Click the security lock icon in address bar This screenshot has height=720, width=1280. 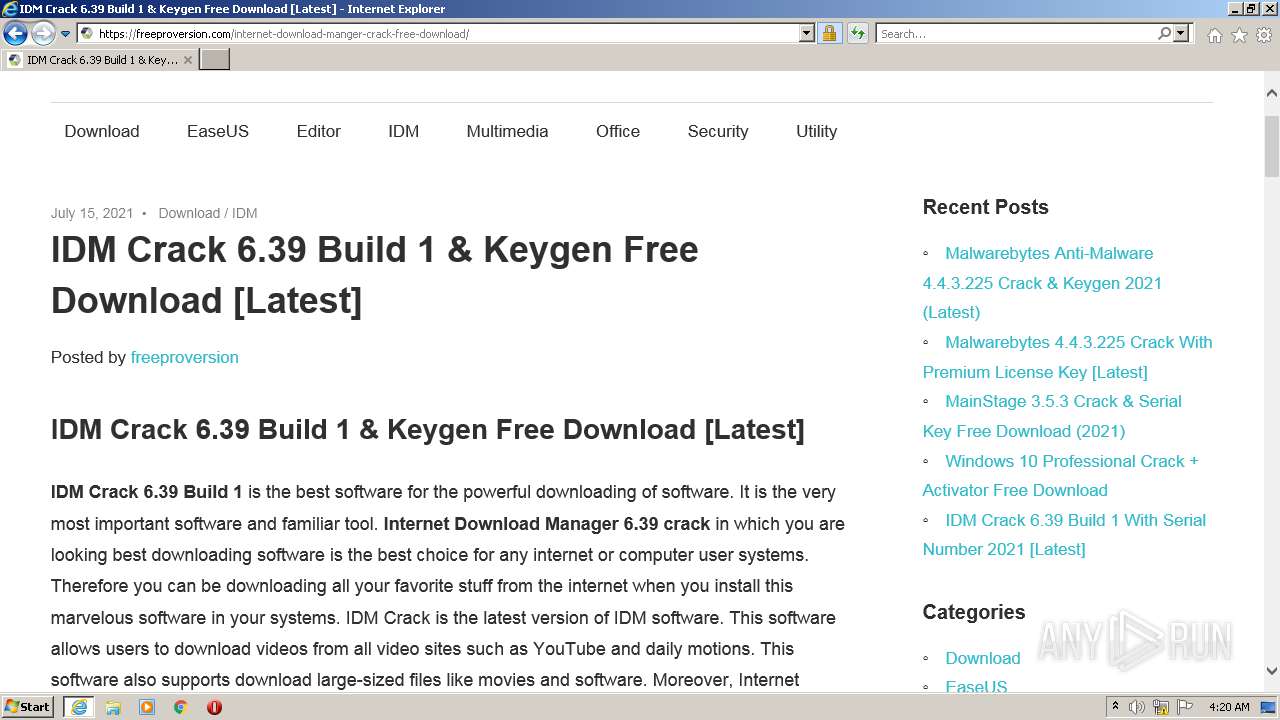[829, 34]
